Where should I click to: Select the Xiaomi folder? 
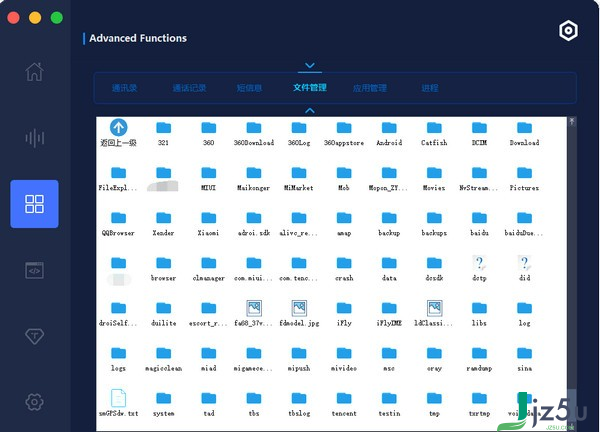pyautogui.click(x=209, y=223)
